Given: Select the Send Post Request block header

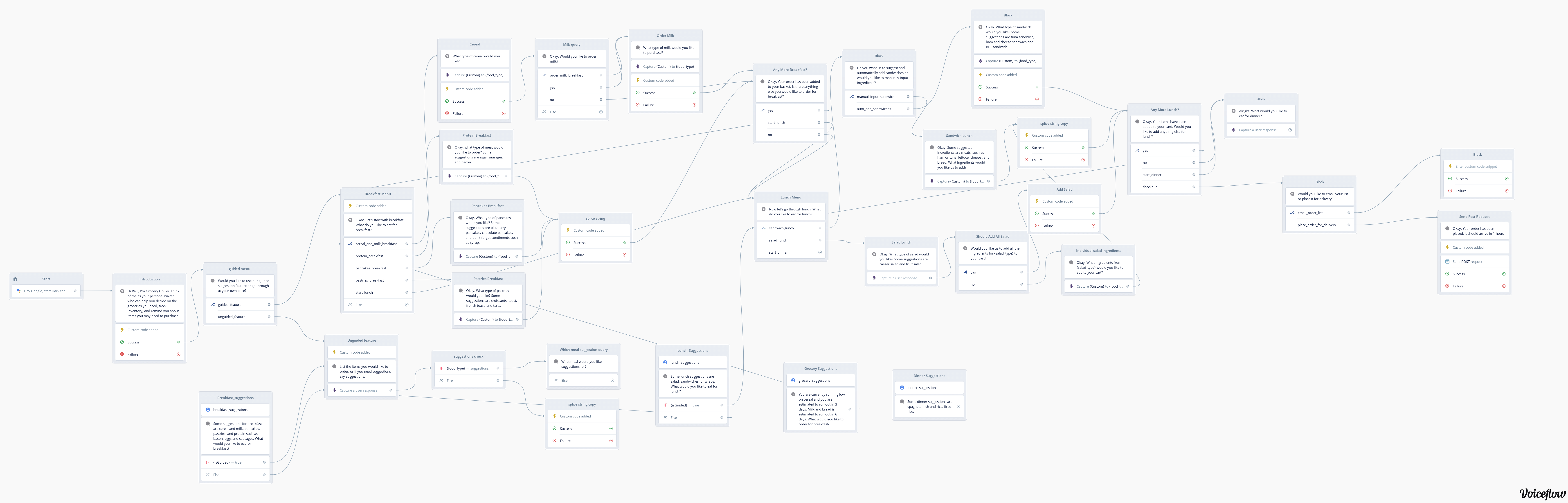Looking at the screenshot, I should pos(1474,217).
